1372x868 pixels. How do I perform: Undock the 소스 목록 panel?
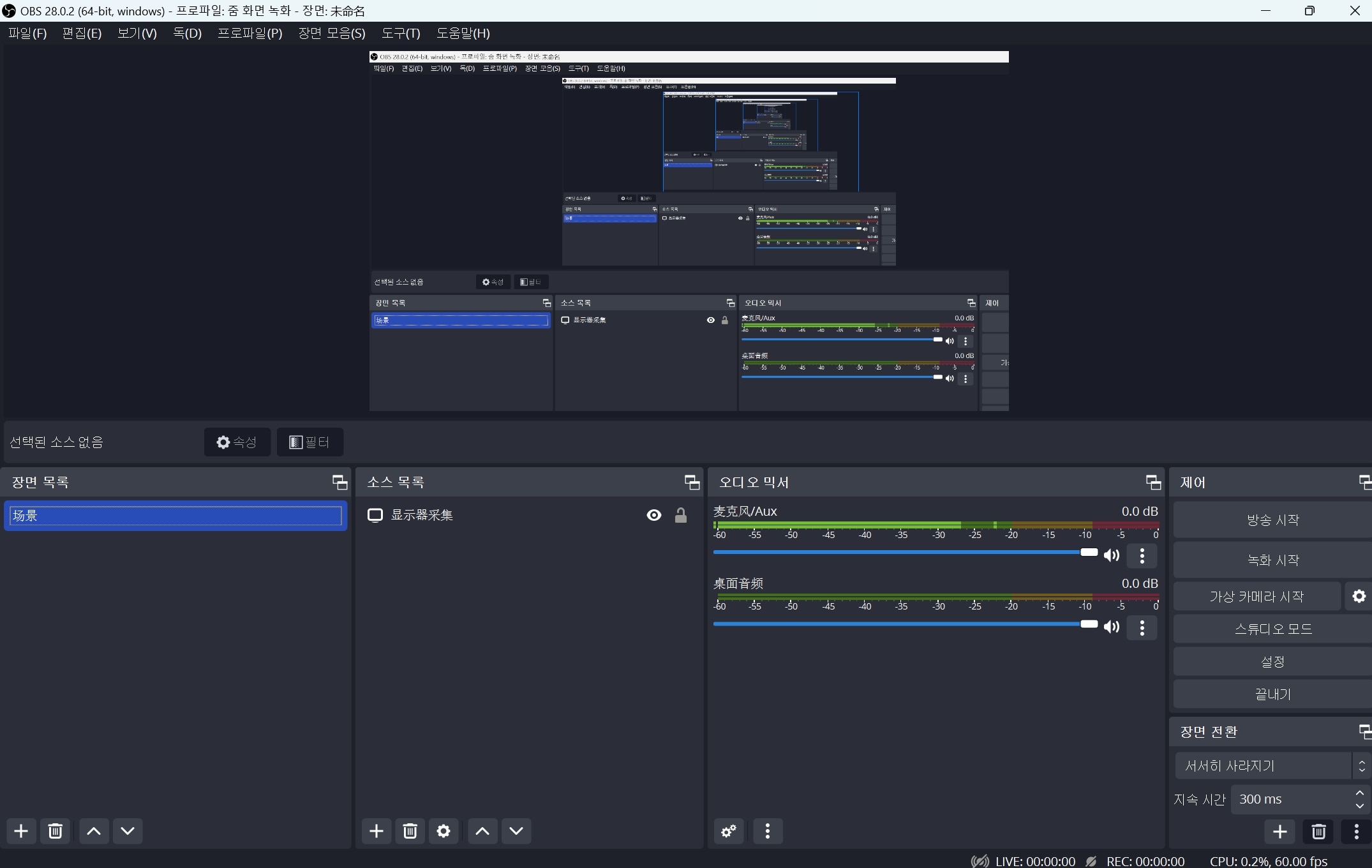pos(692,483)
